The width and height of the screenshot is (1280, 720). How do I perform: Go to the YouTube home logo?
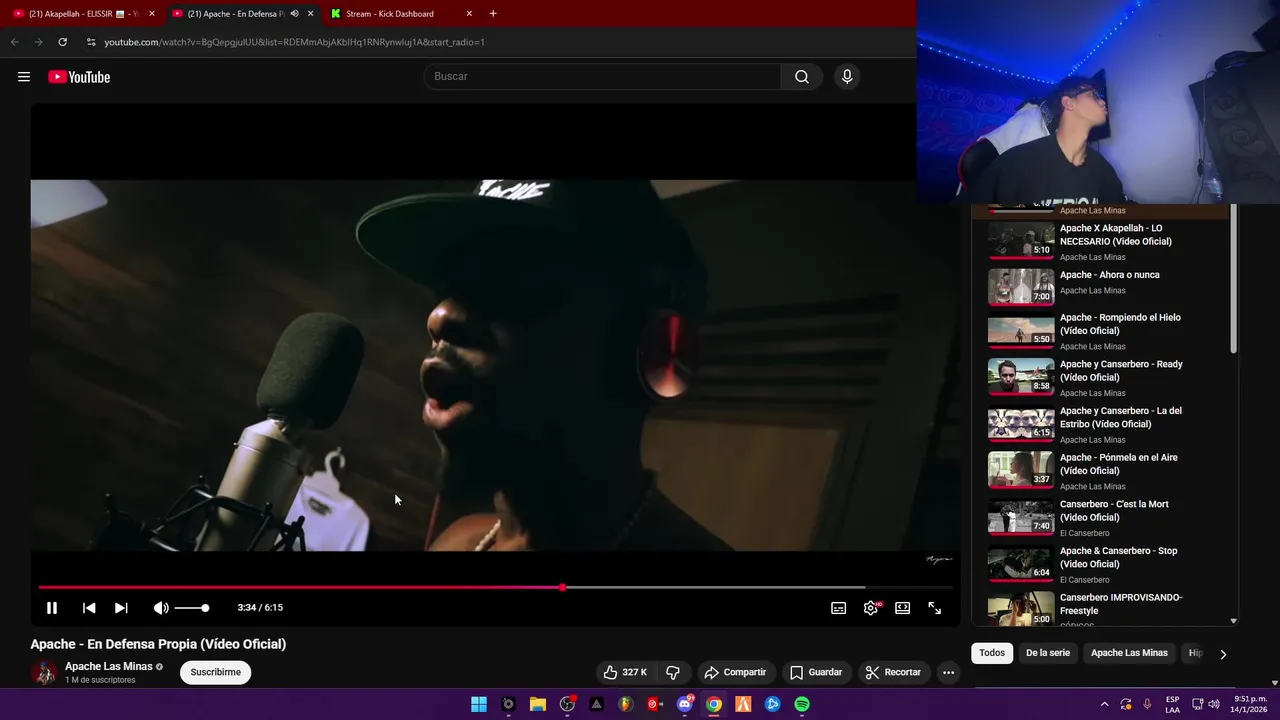[79, 77]
